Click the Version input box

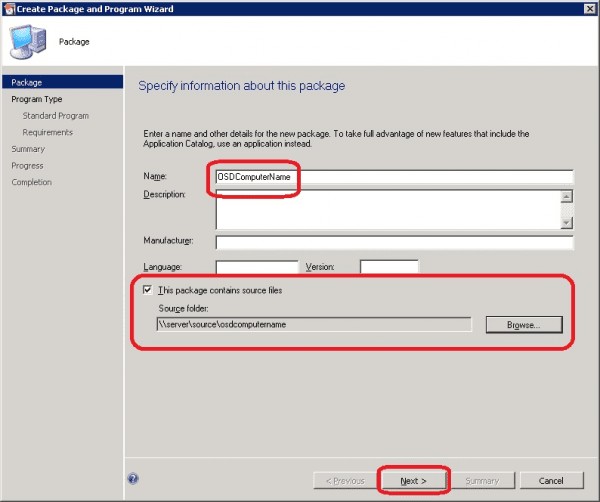pos(388,267)
